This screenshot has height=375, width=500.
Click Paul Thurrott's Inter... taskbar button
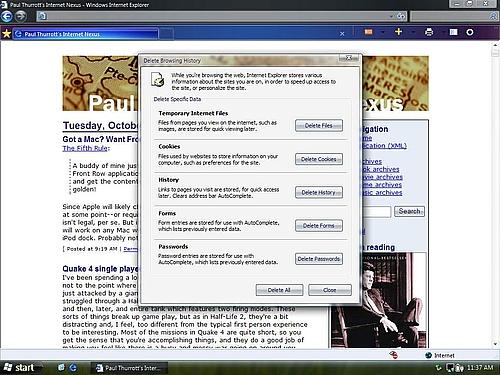coord(129,368)
